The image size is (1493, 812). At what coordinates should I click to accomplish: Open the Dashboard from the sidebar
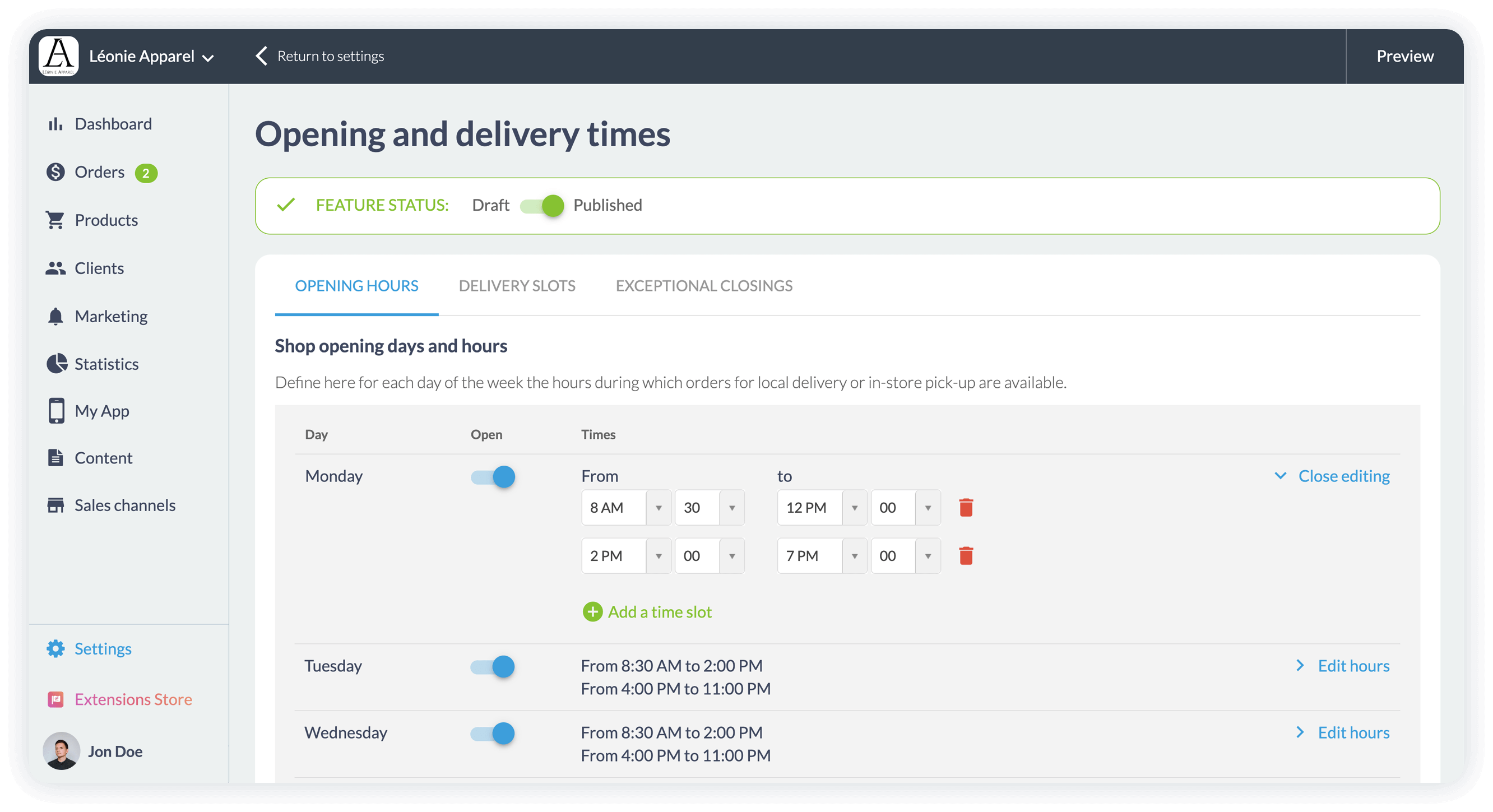(x=56, y=123)
